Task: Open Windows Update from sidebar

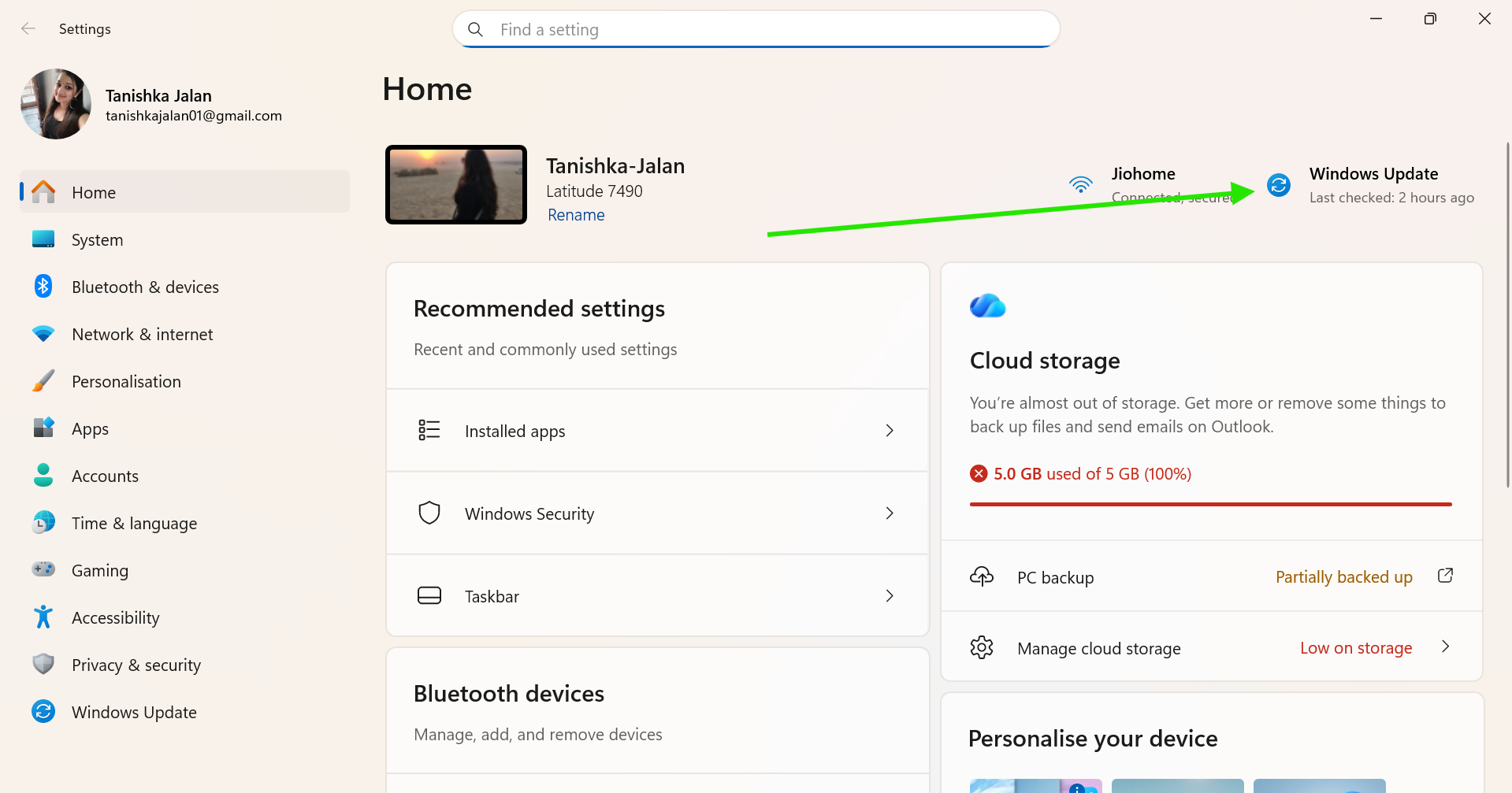Action: [185, 712]
